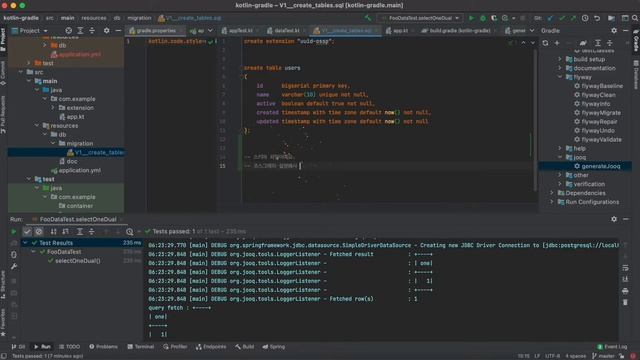The width and height of the screenshot is (640, 360).
Task: Open the hidden editor tabs dropdown arrow
Action: [x=532, y=31]
